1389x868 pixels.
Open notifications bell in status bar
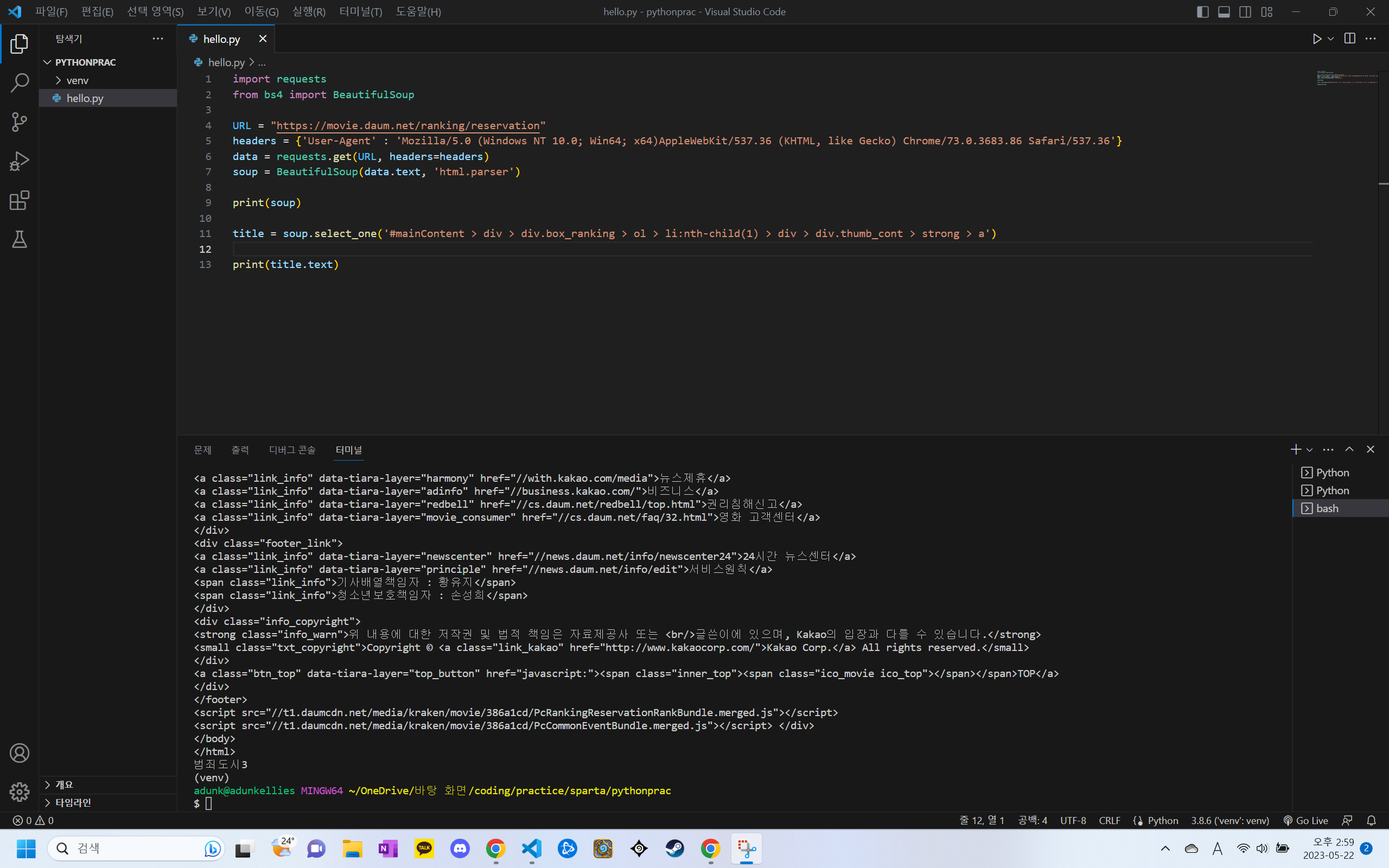[x=1371, y=820]
